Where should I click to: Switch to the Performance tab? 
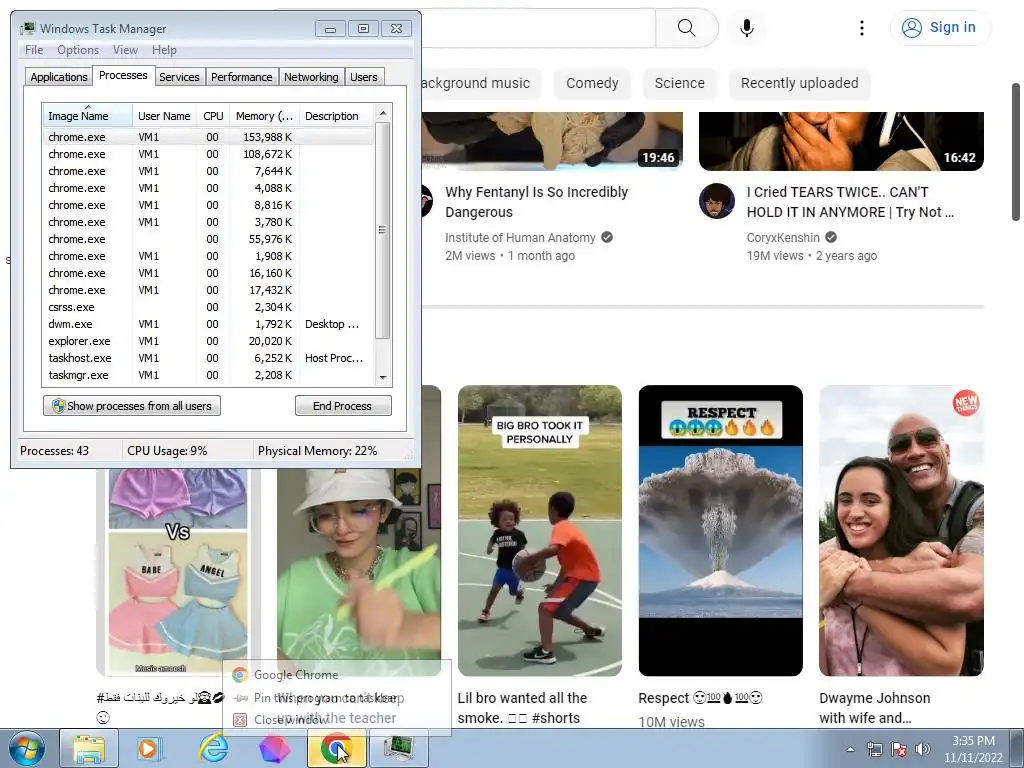[x=242, y=76]
